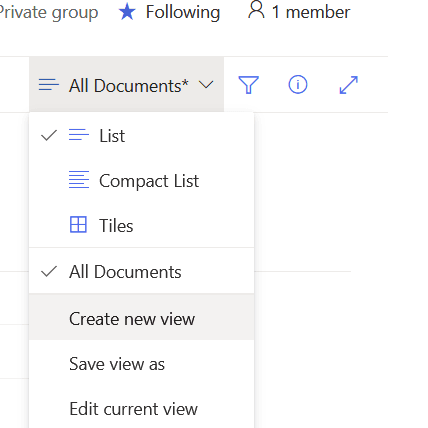428x428 pixels.
Task: Click the checkmark beside All Documents view
Action: tap(49, 271)
